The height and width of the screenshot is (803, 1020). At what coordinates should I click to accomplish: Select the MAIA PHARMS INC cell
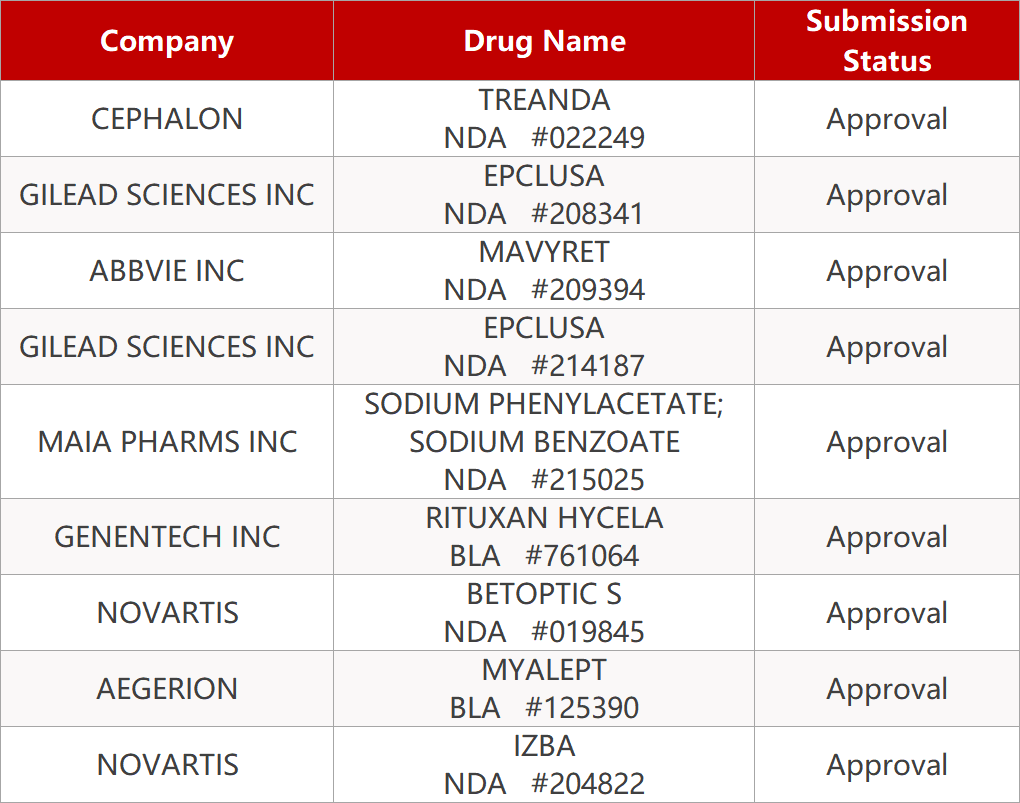click(x=167, y=442)
